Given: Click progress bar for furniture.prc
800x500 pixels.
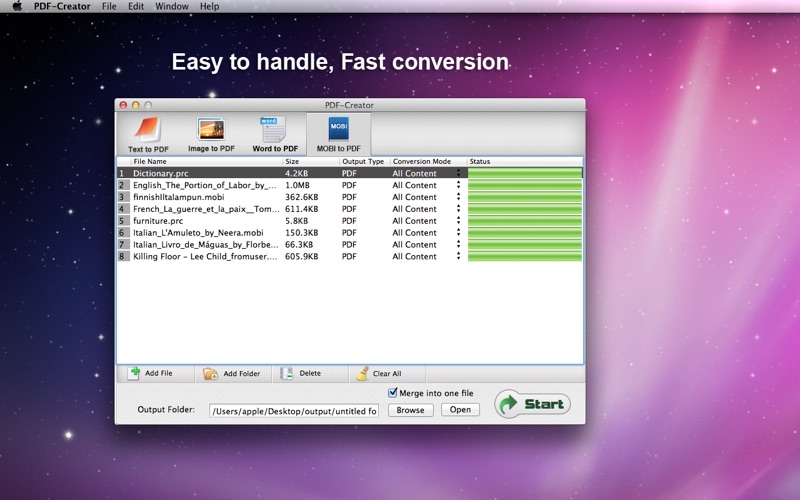Looking at the screenshot, I should coord(524,221).
